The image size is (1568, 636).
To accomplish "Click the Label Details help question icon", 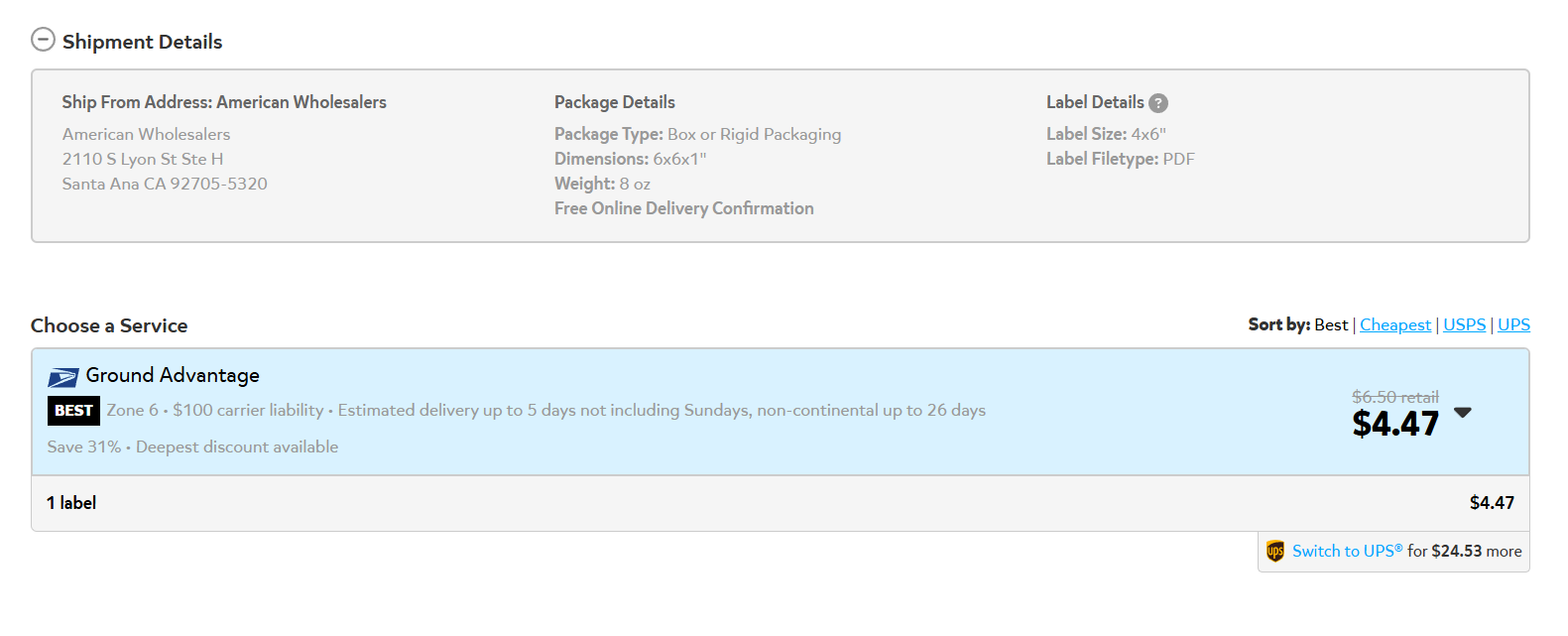I will point(1158,103).
